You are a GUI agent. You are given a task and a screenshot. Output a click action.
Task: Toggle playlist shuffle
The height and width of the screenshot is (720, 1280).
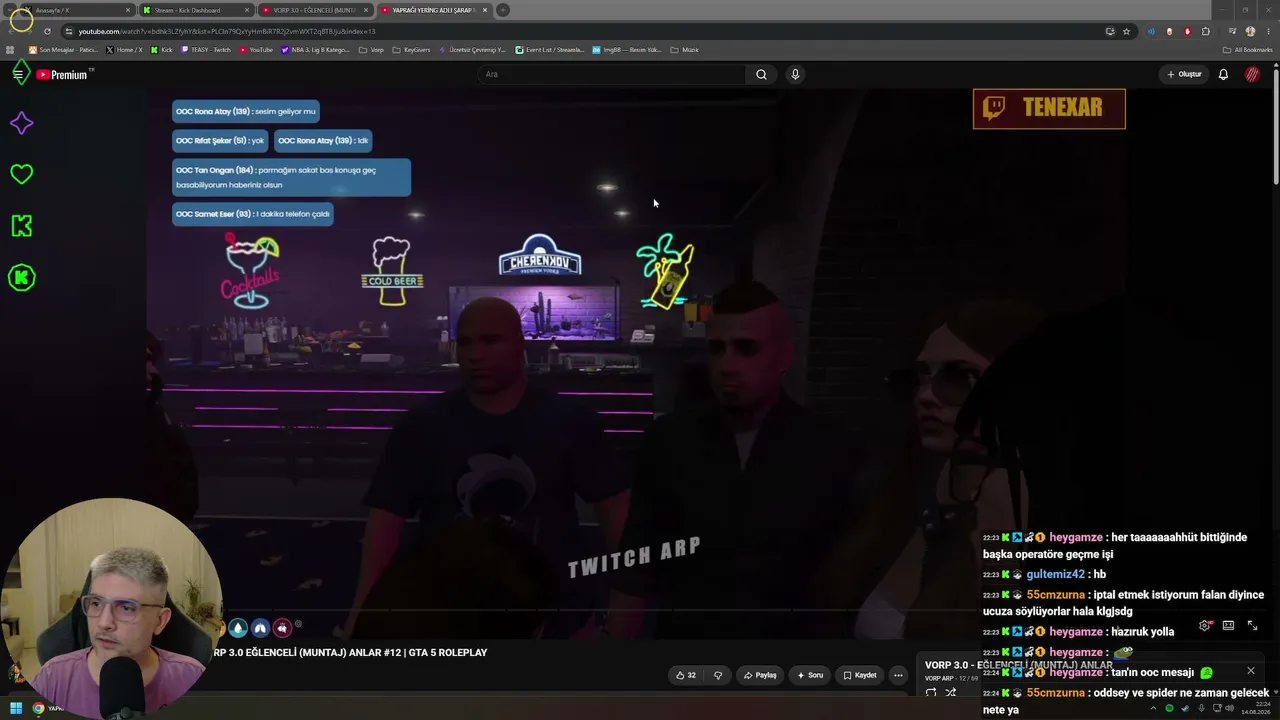[951, 692]
